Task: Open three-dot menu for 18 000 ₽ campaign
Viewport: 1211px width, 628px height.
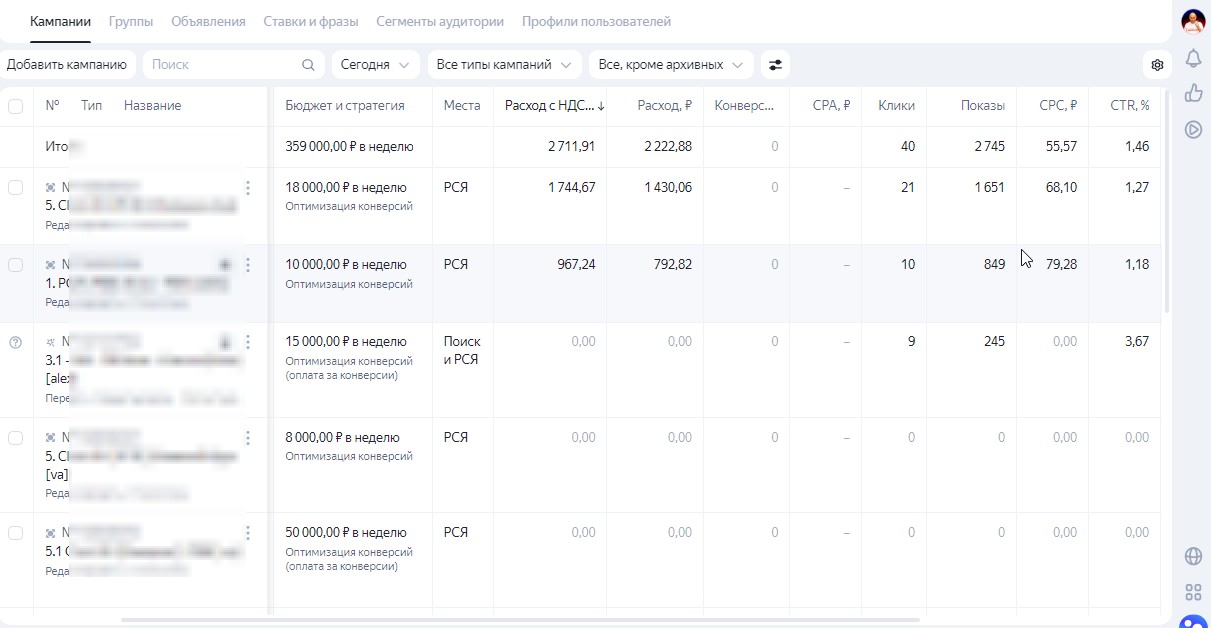Action: pos(248,188)
